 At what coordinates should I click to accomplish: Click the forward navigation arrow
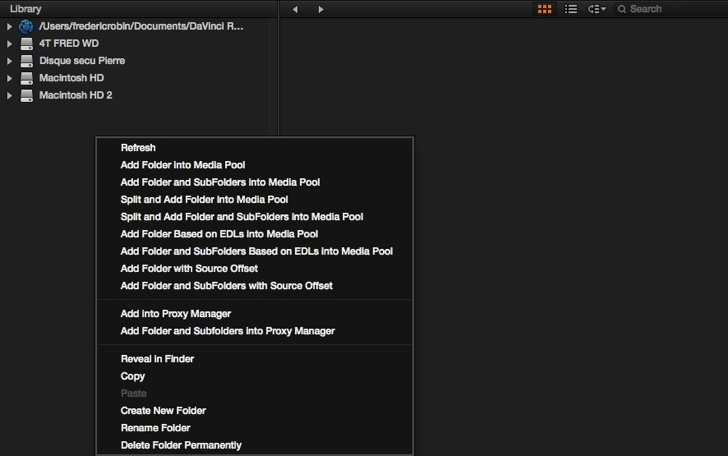tap(320, 9)
